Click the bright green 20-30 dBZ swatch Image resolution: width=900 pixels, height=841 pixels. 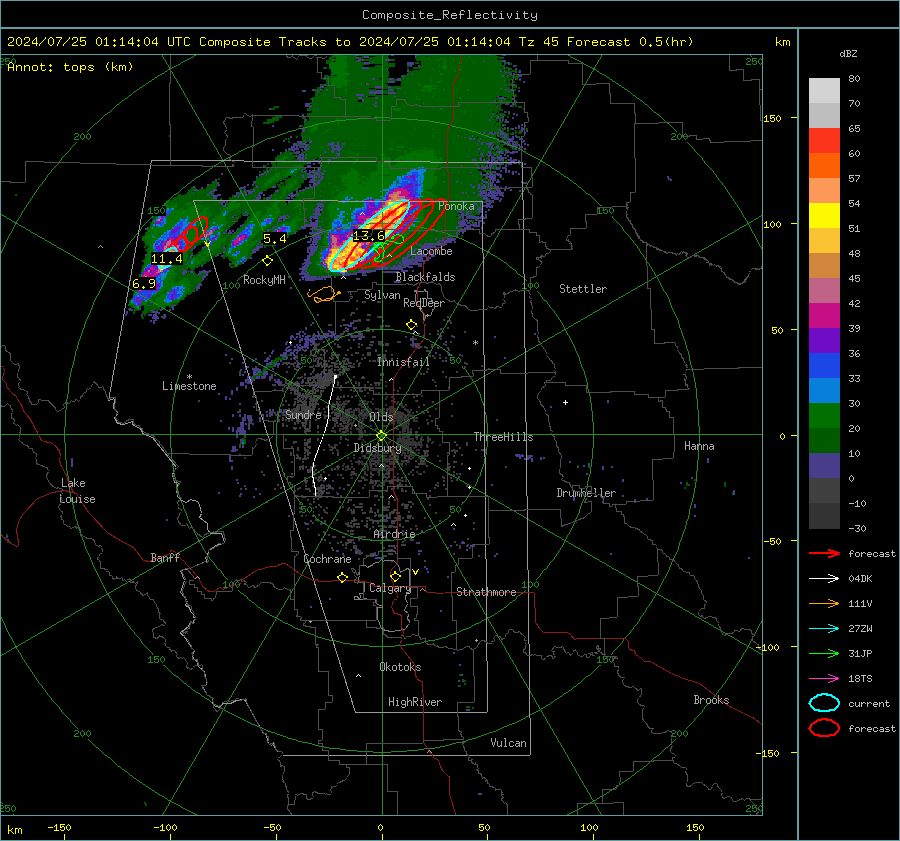tap(824, 416)
